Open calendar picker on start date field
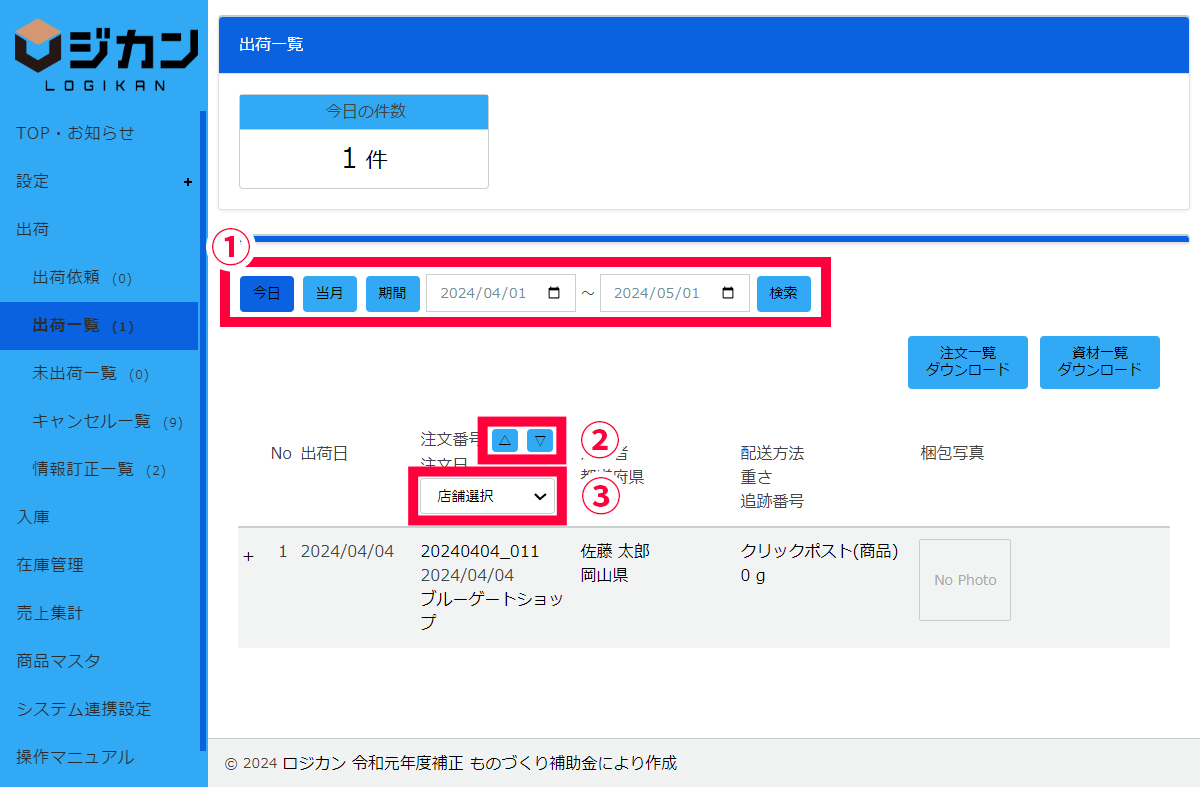Viewport: 1200px width, 787px height. point(554,293)
